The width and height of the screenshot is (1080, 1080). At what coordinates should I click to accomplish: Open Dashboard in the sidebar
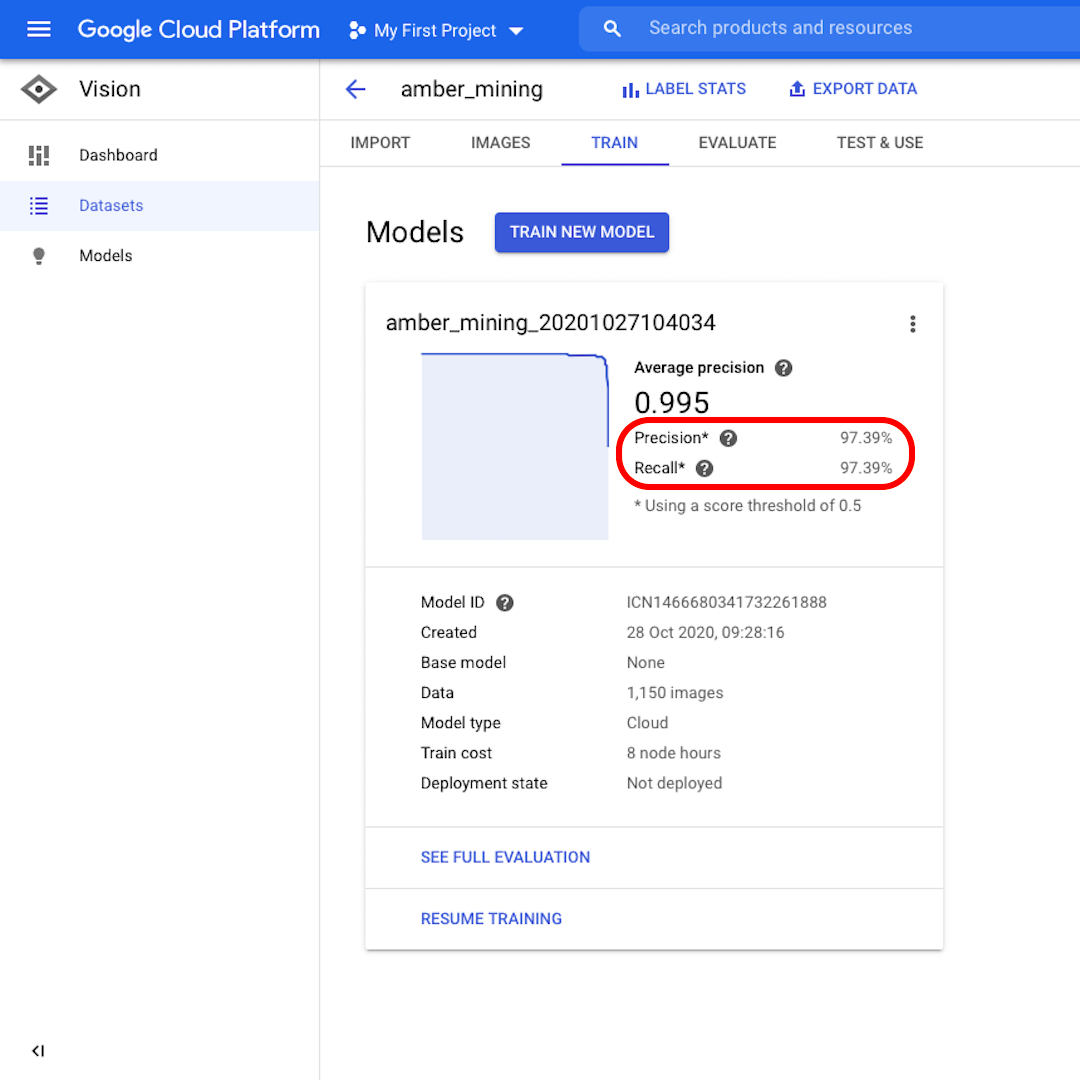[x=159, y=155]
